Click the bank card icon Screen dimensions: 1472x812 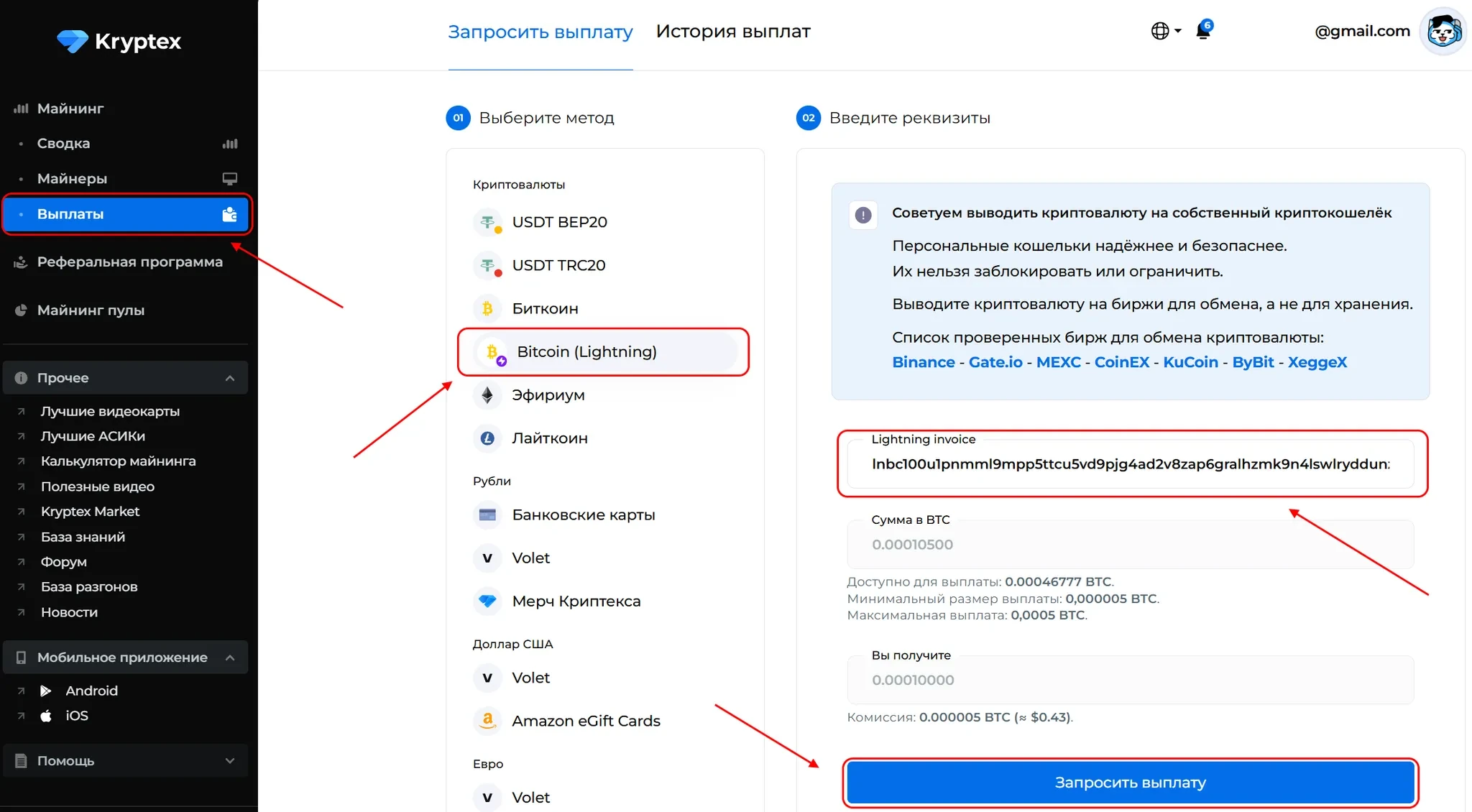(x=487, y=515)
